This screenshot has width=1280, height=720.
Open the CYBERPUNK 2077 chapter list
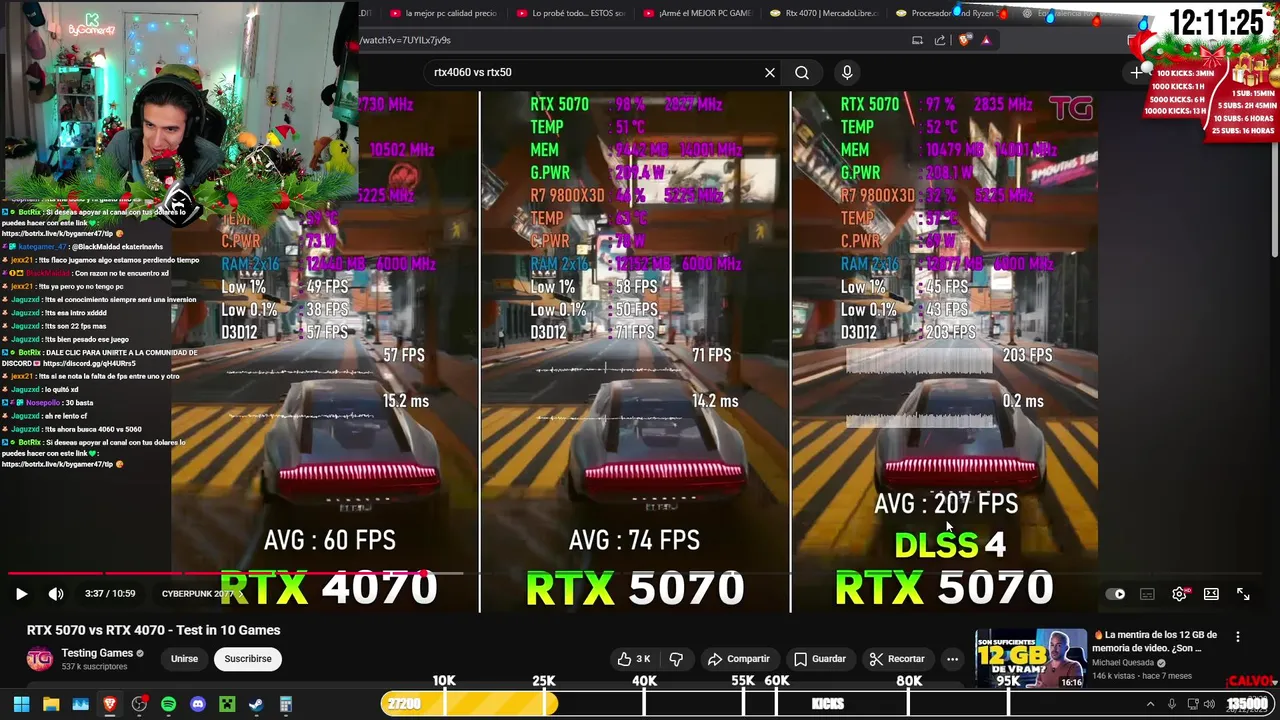(201, 594)
